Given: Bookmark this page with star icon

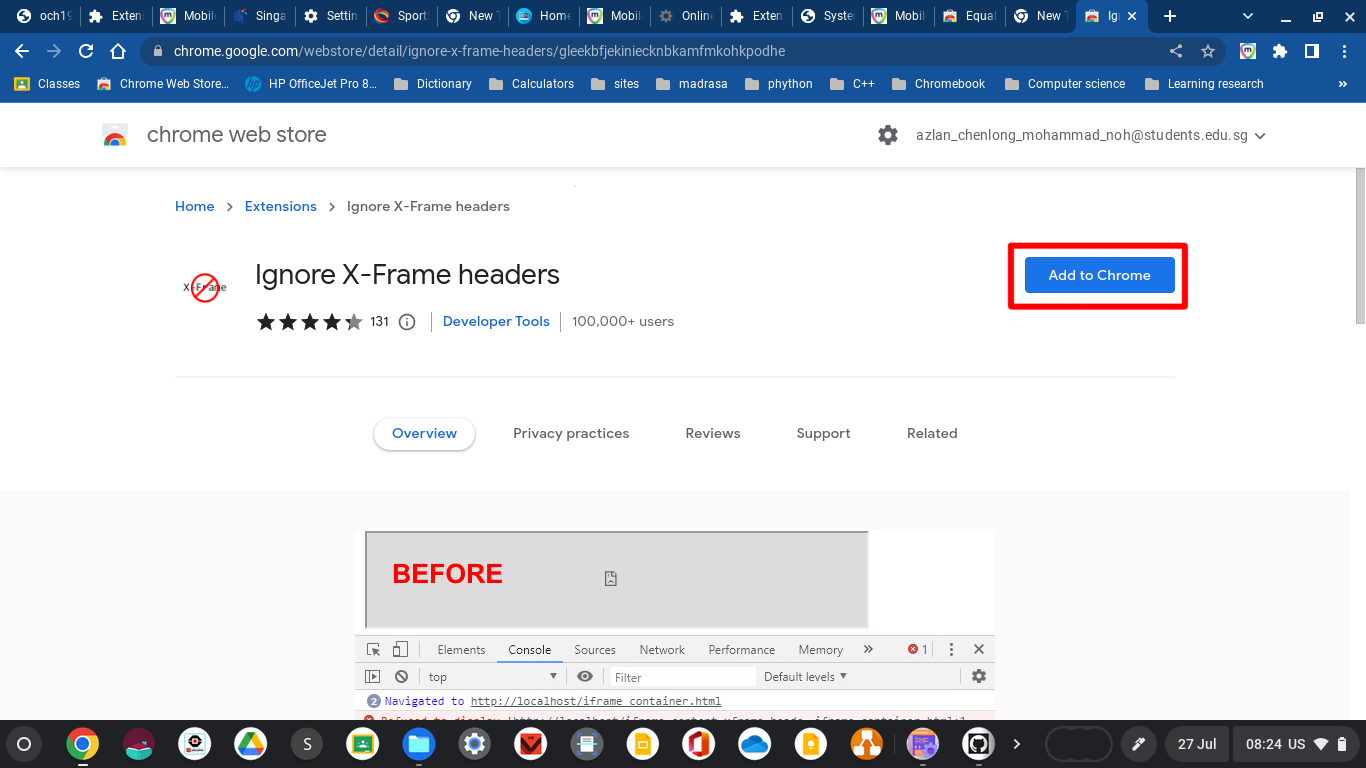Looking at the screenshot, I should (1207, 51).
